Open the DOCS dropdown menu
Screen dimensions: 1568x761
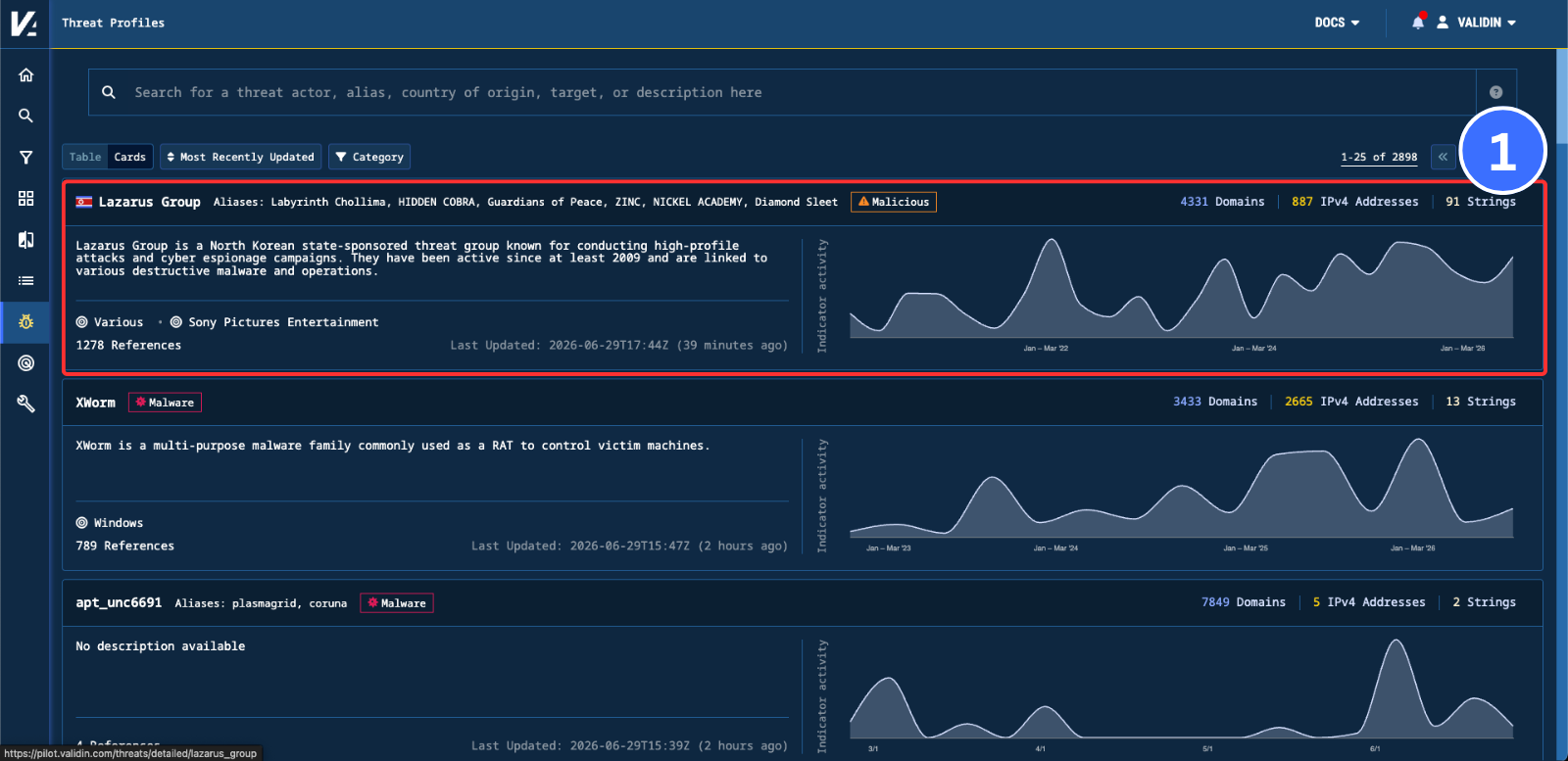1337,23
